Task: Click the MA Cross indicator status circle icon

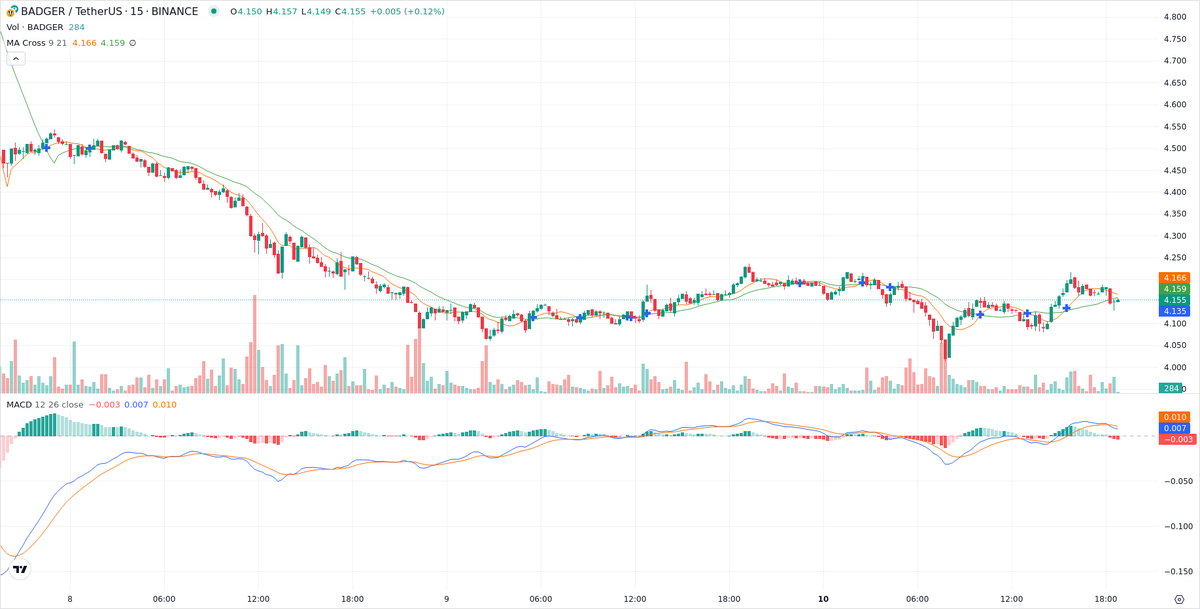Action: tap(133, 43)
